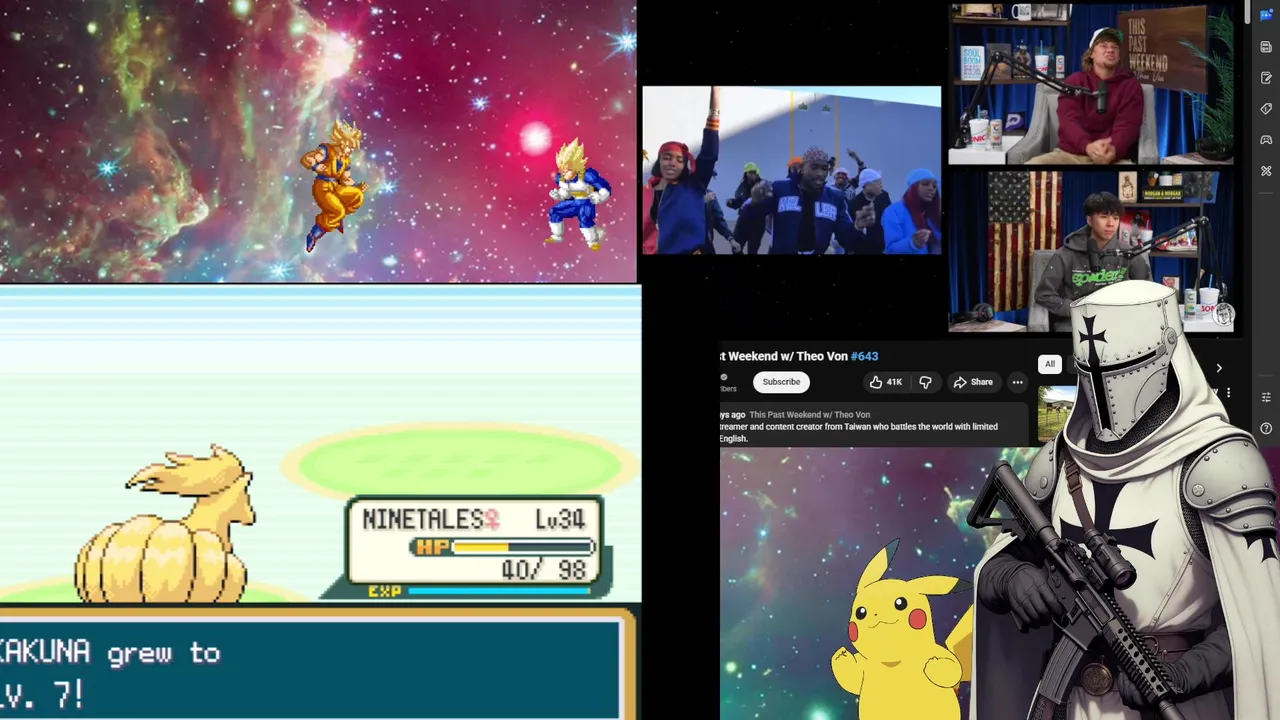Image resolution: width=1280 pixels, height=720 pixels.
Task: Click the '41K' like count
Action: coord(894,382)
